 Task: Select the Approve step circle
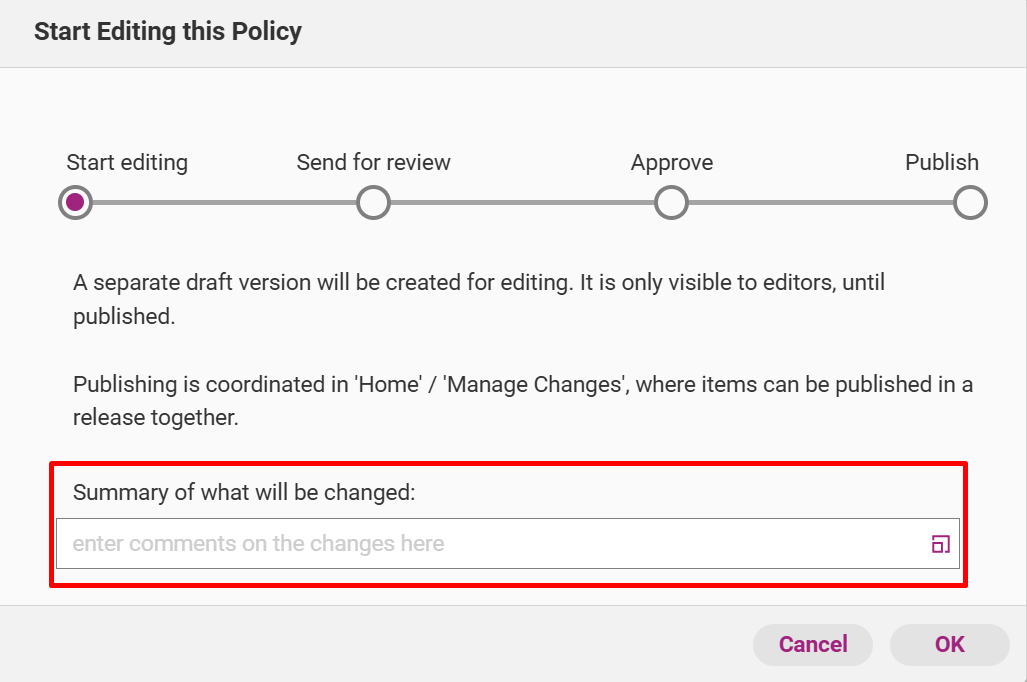[x=671, y=202]
